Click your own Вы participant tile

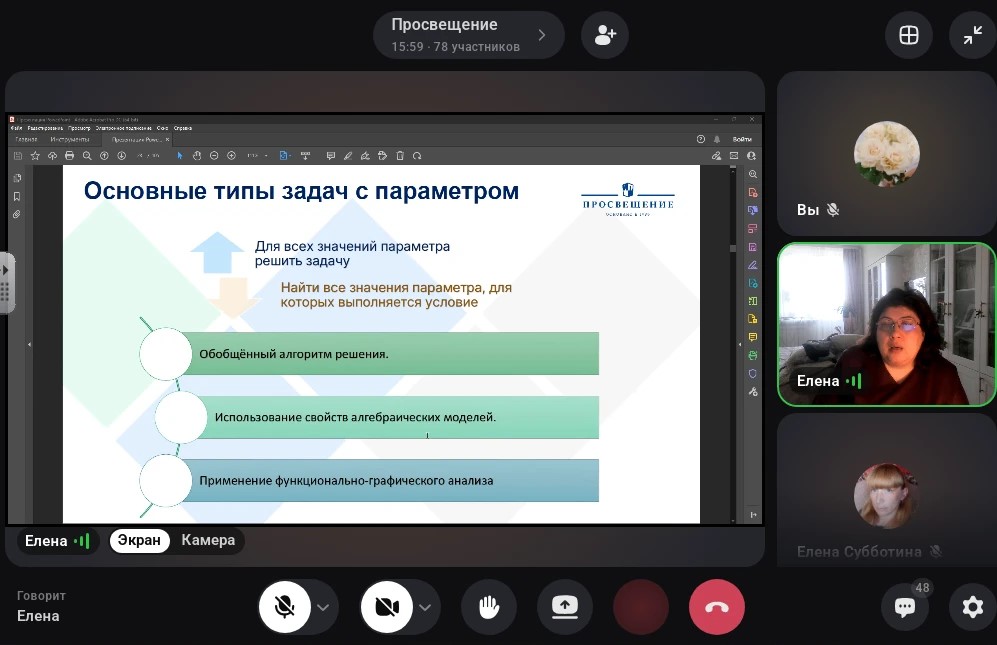pos(886,154)
